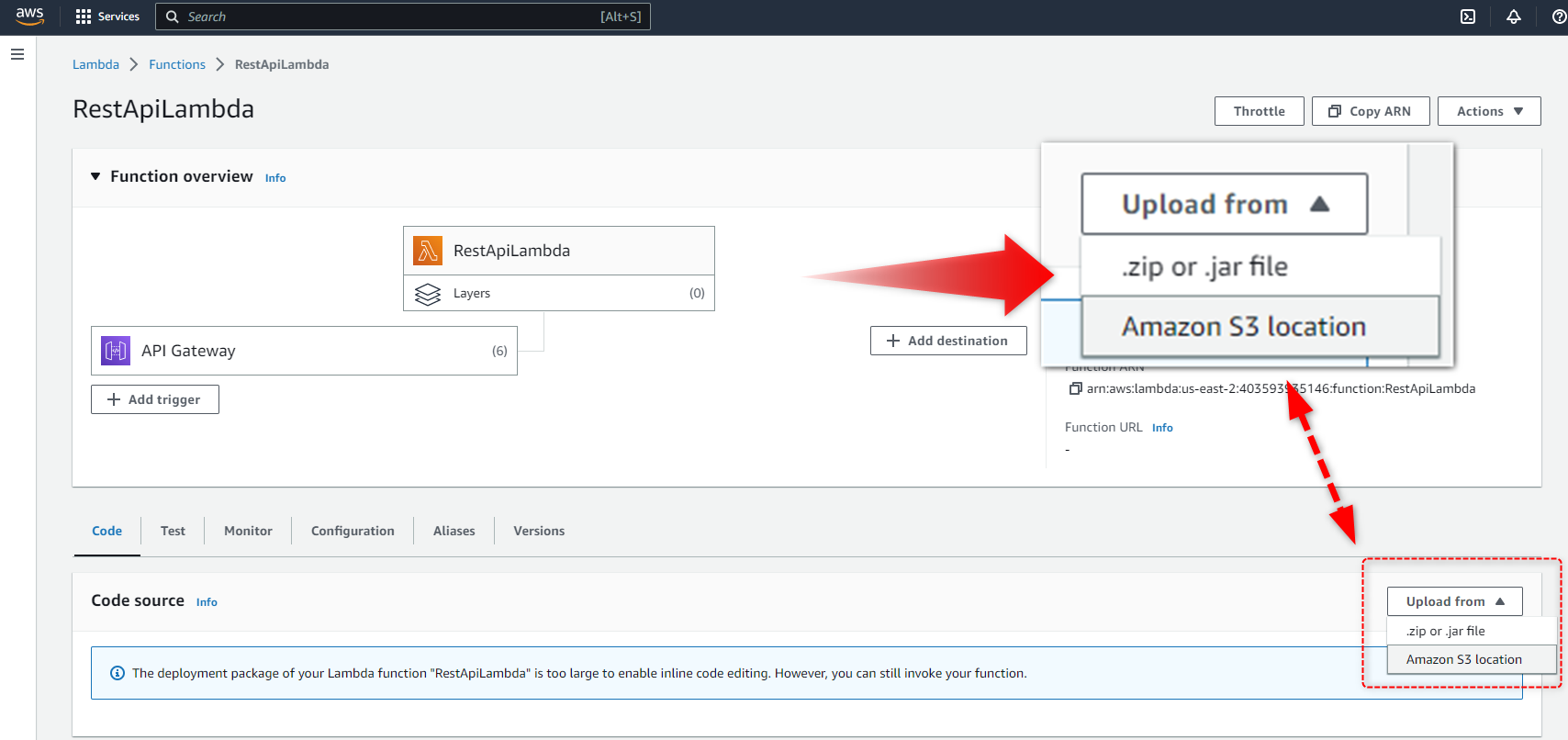1568x740 pixels.
Task: Click in the AWS Search field
Action: [403, 17]
